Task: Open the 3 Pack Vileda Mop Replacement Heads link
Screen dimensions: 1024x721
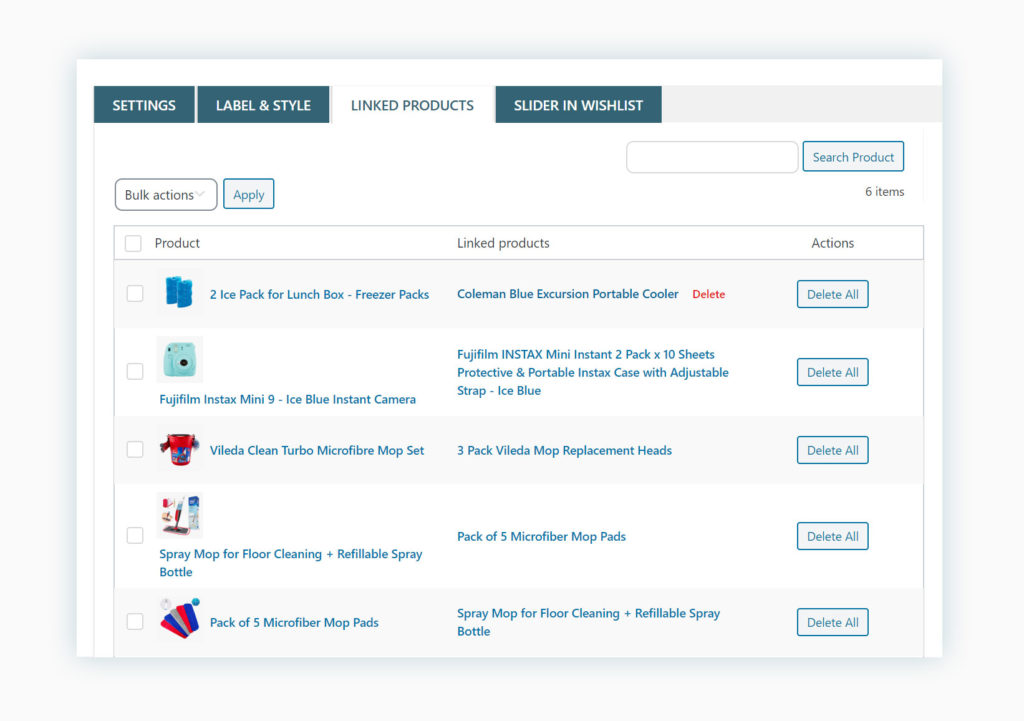Action: pos(564,450)
